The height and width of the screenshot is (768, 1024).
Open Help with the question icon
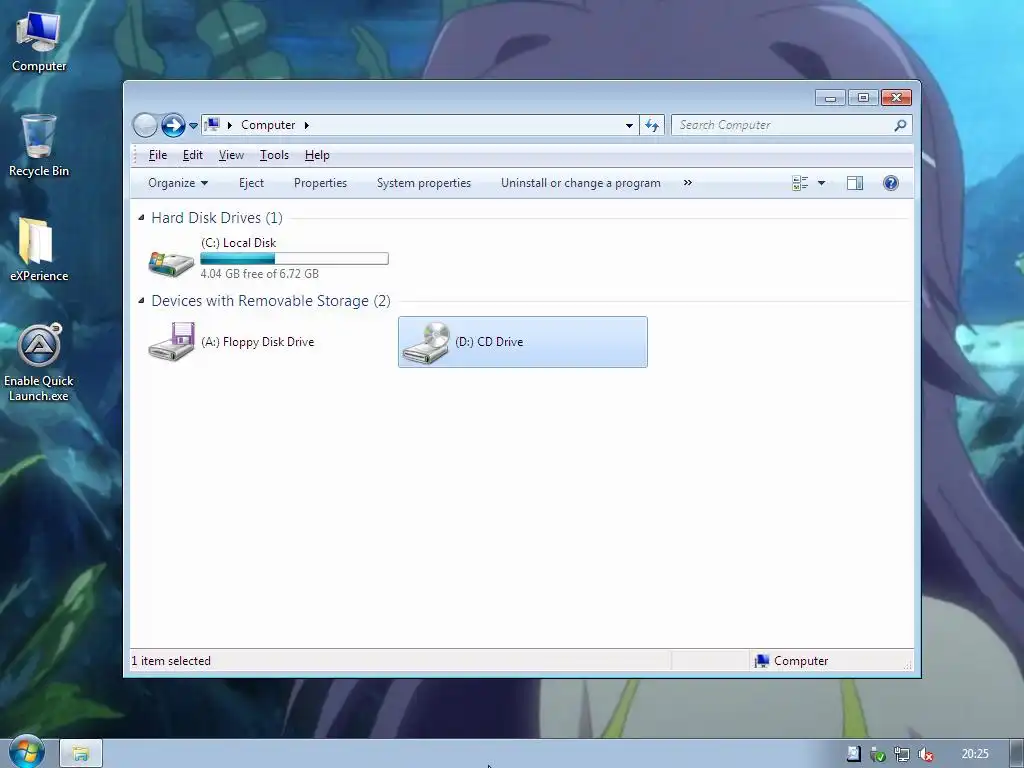[x=891, y=183]
